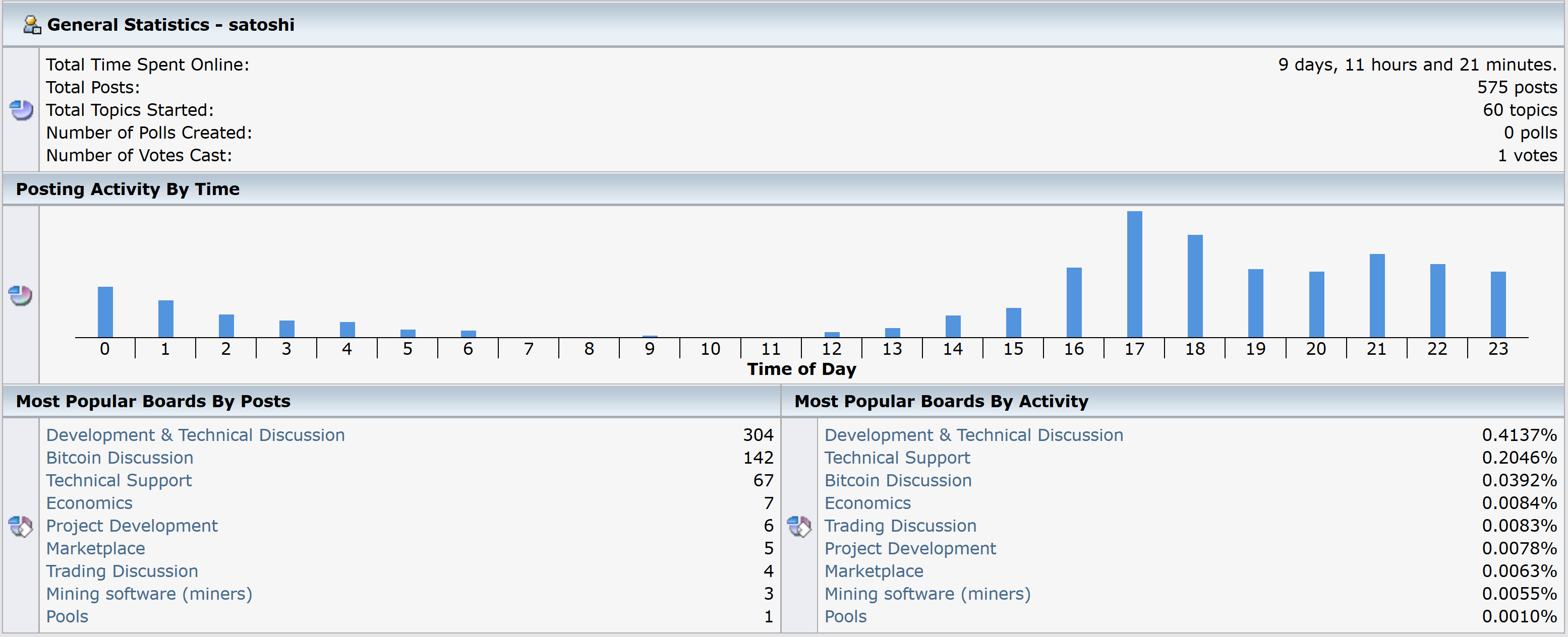The image size is (1568, 637).
Task: Click the 'General Statistics - satoshi' title
Action: (170, 25)
